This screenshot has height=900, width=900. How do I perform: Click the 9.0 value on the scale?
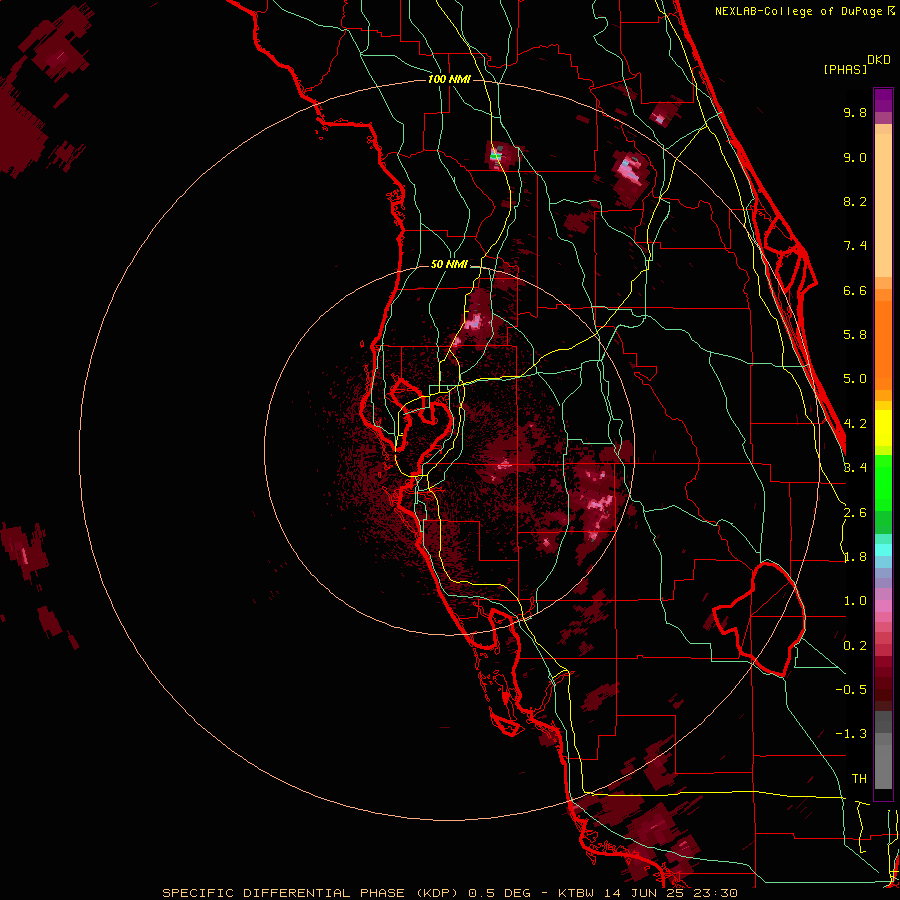(x=855, y=157)
